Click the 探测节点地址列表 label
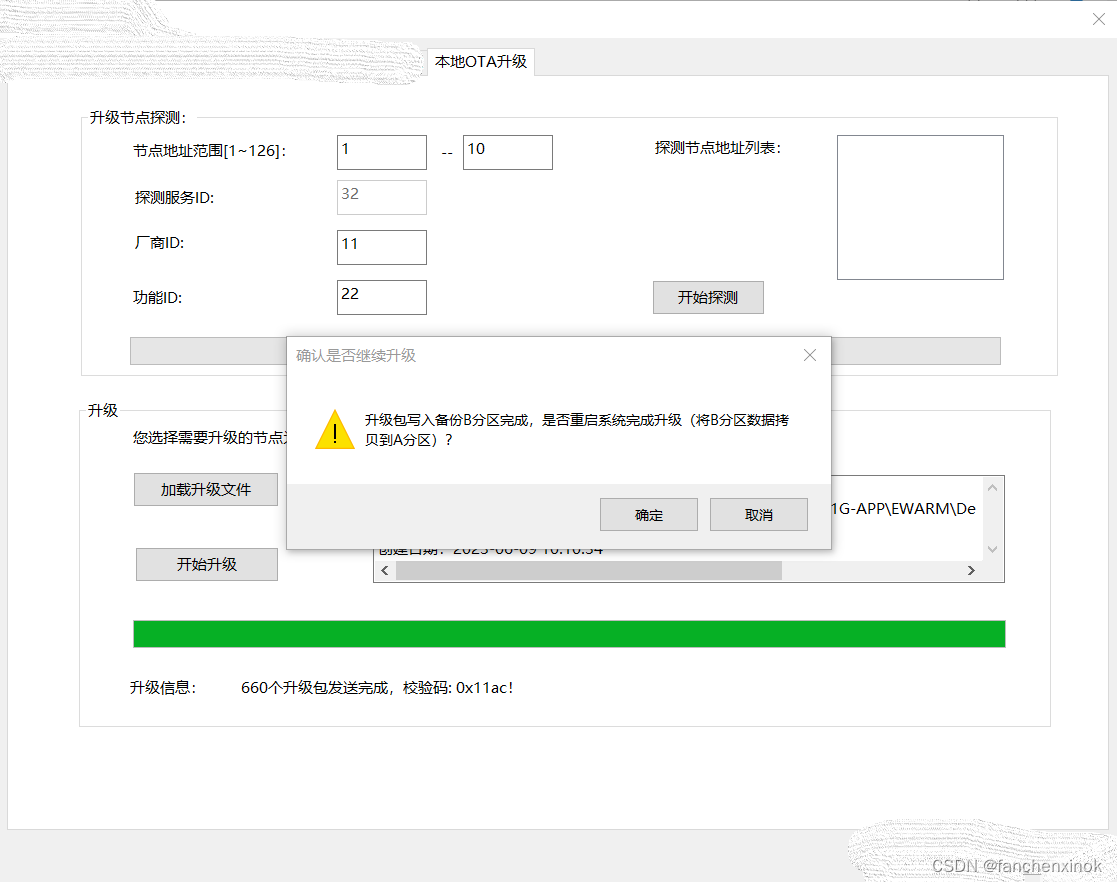The image size is (1117, 882). point(718,148)
